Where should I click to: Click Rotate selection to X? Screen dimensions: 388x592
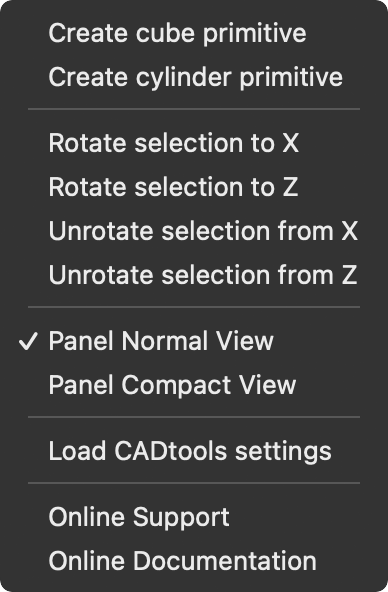[x=194, y=143]
